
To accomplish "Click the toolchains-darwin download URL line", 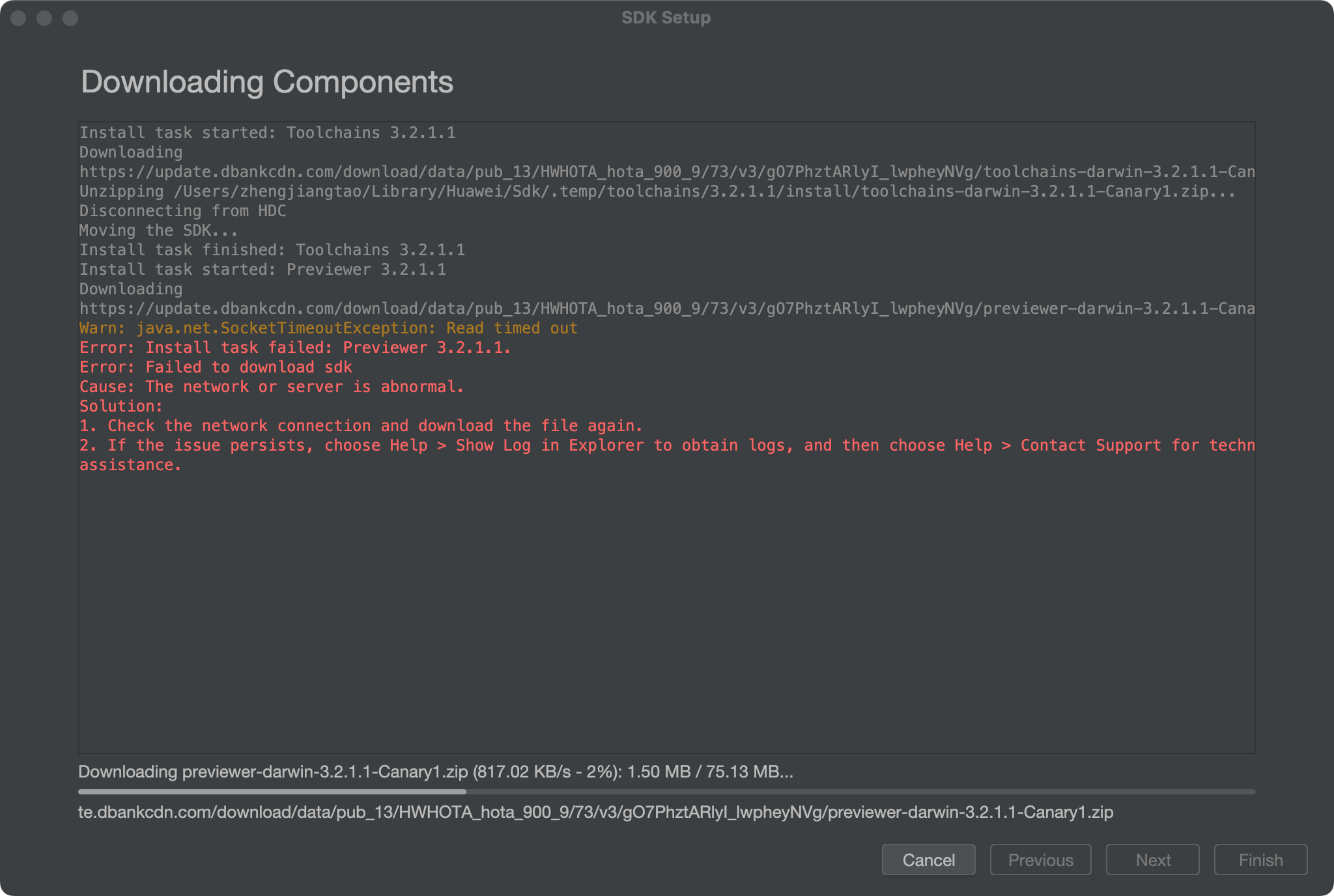I will [x=667, y=172].
